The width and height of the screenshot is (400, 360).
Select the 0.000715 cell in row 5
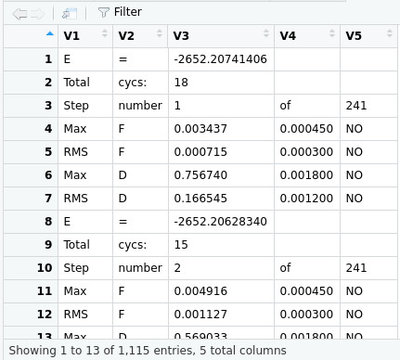point(221,152)
